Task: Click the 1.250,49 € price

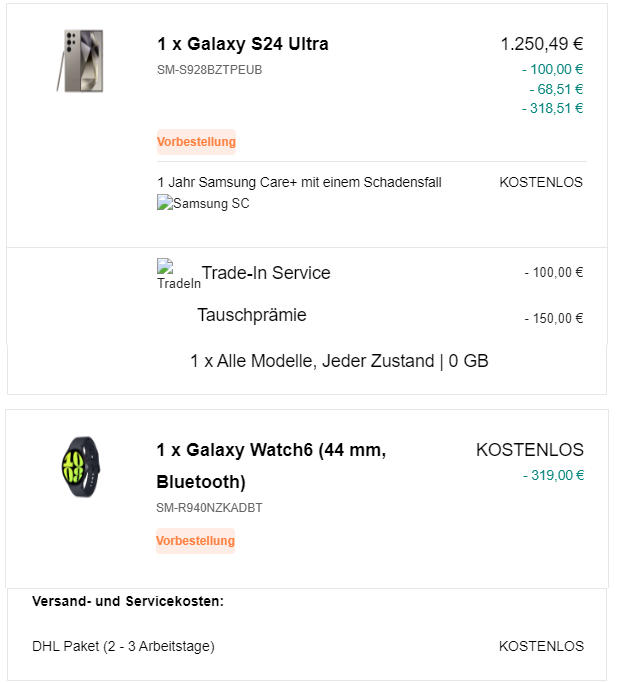Action: coord(542,44)
